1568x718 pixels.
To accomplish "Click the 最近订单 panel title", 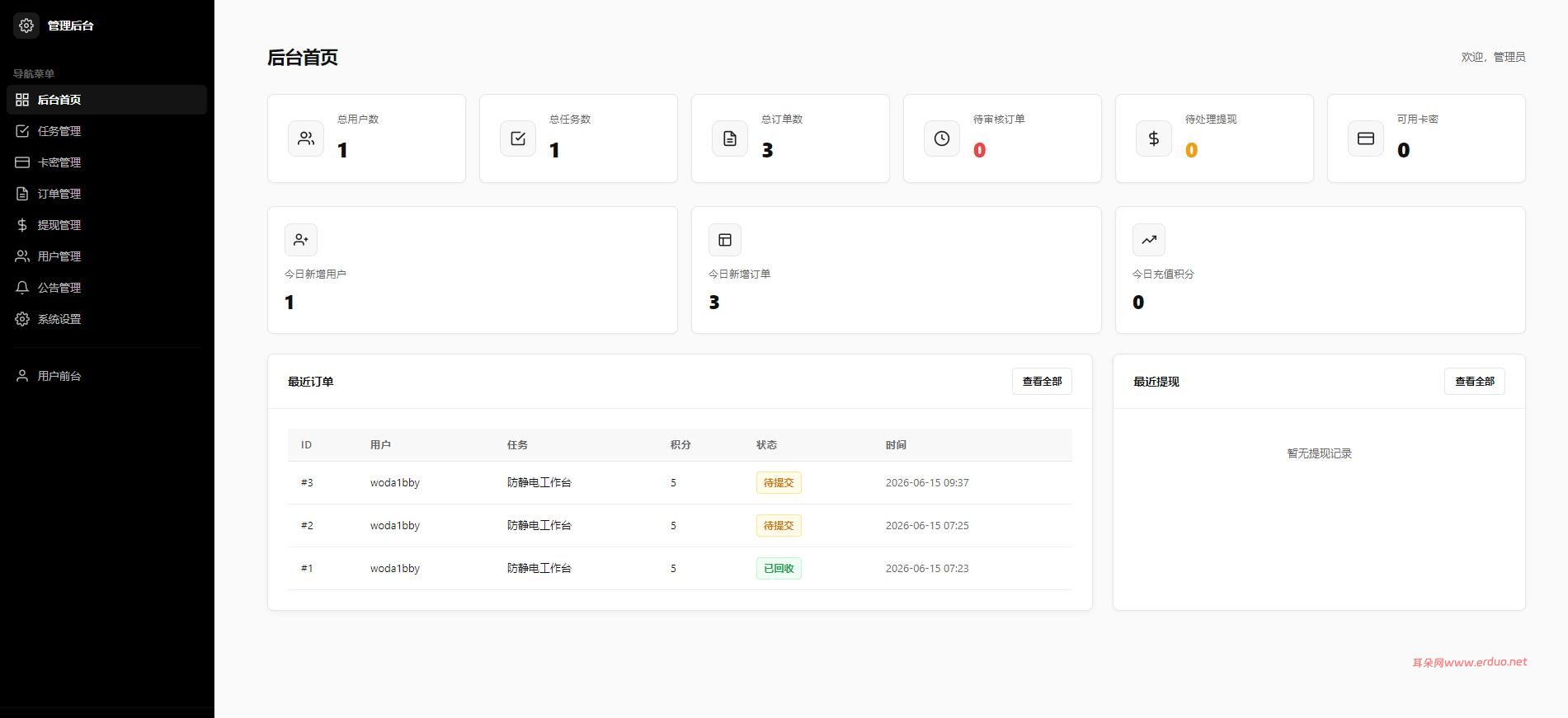I will point(311,382).
